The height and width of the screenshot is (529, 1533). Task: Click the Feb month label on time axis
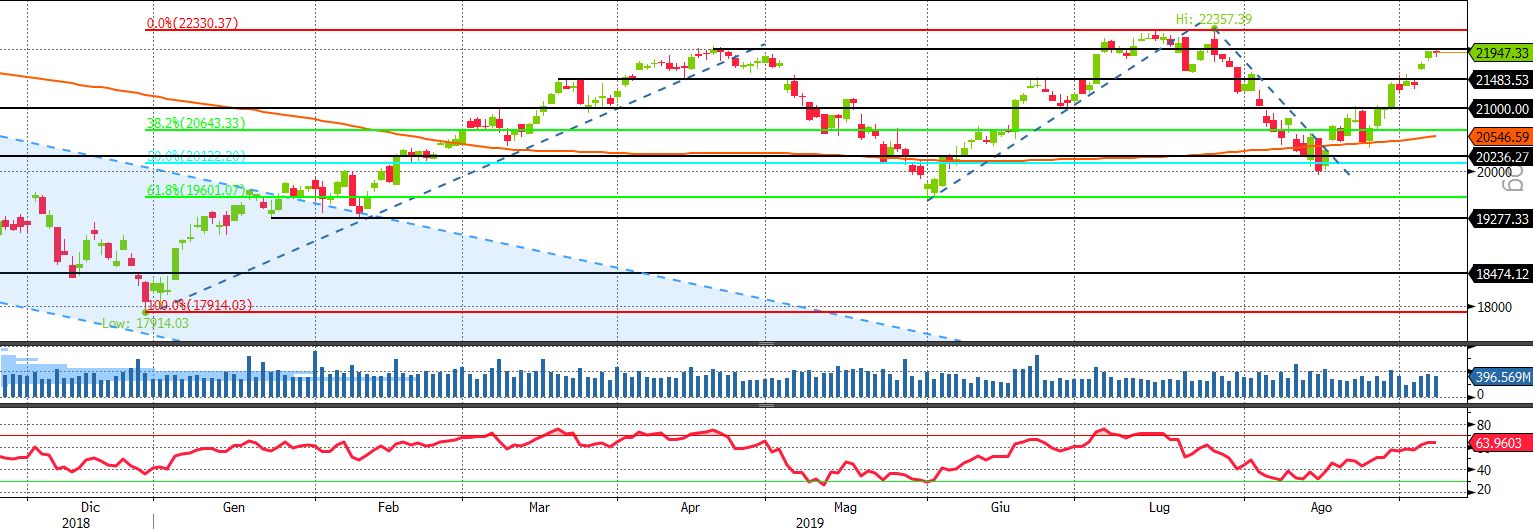(388, 507)
